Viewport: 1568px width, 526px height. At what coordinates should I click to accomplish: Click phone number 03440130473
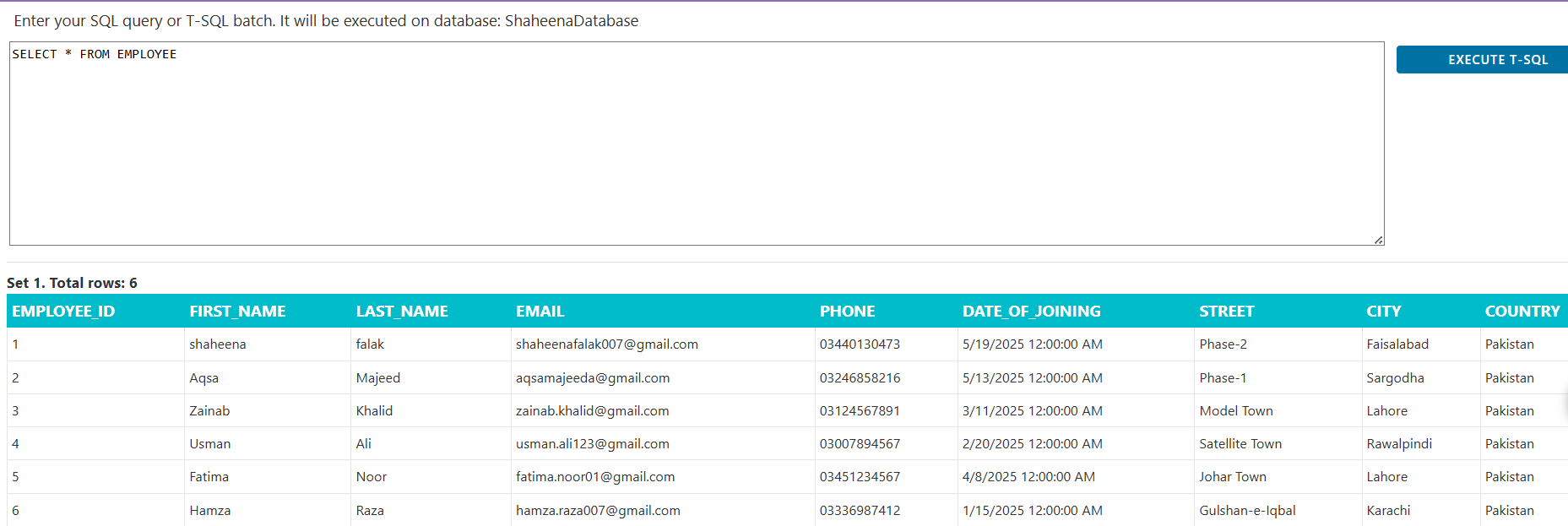pyautogui.click(x=860, y=344)
